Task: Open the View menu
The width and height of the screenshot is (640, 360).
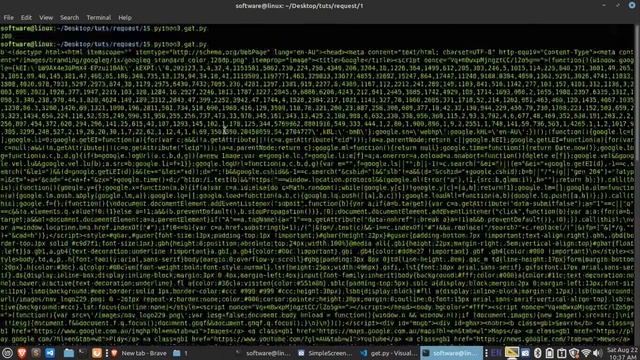Action: pyautogui.click(x=46, y=18)
